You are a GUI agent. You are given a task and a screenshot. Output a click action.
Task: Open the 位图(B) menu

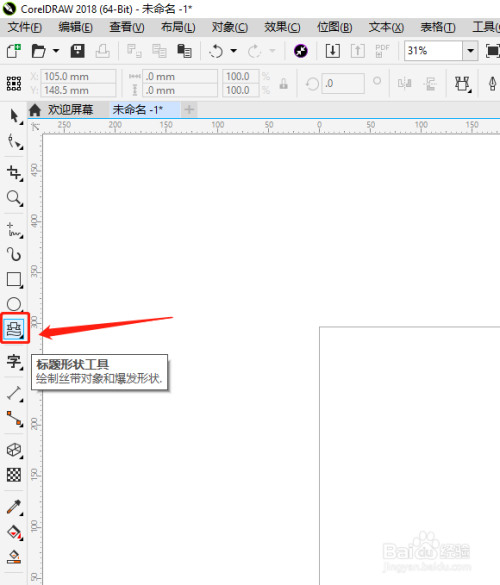[x=334, y=27]
